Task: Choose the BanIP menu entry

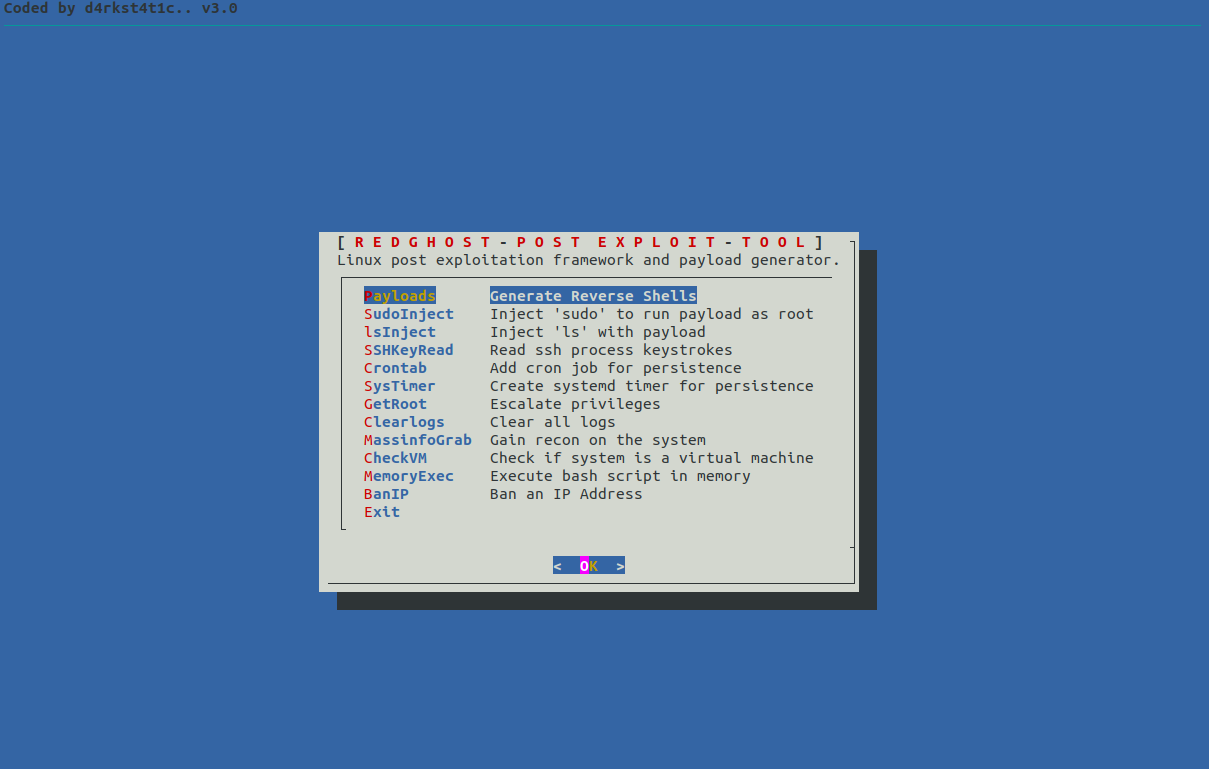Action: (x=386, y=494)
